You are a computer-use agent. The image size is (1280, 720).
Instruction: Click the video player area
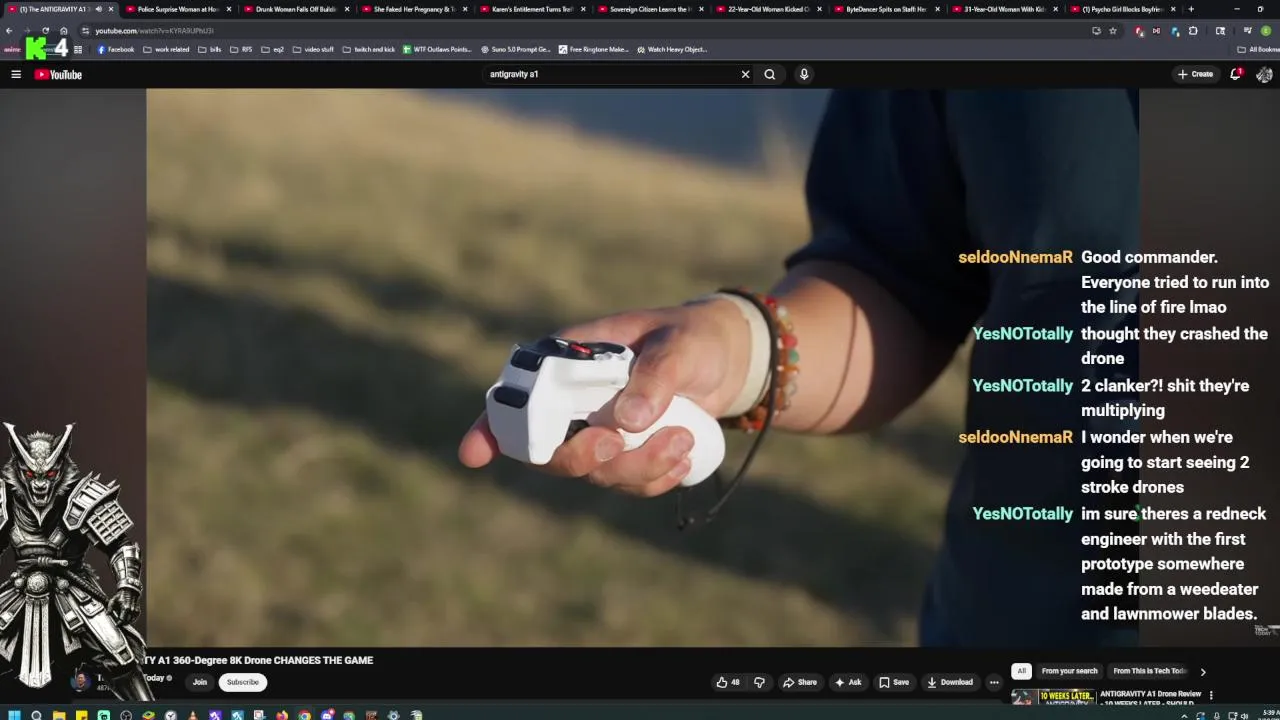[x=642, y=367]
